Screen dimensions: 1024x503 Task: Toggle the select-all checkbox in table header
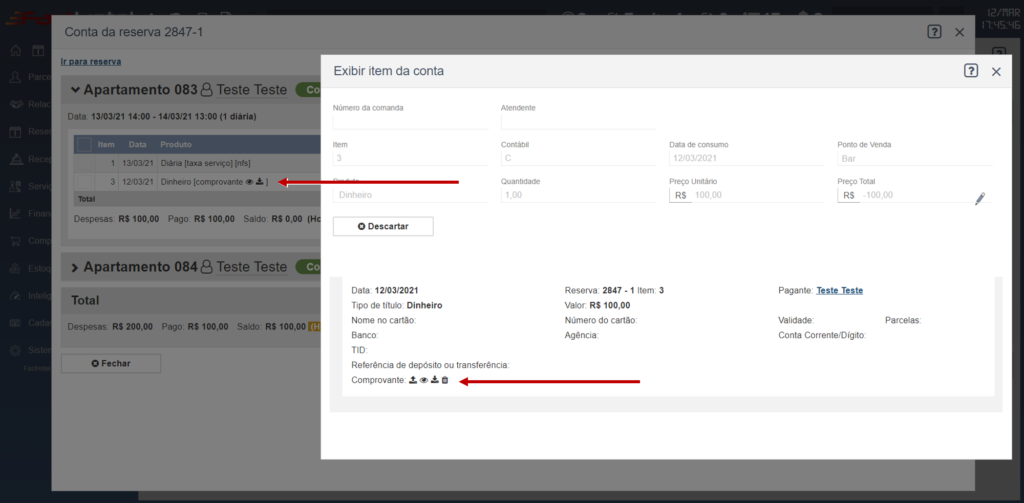(x=84, y=145)
